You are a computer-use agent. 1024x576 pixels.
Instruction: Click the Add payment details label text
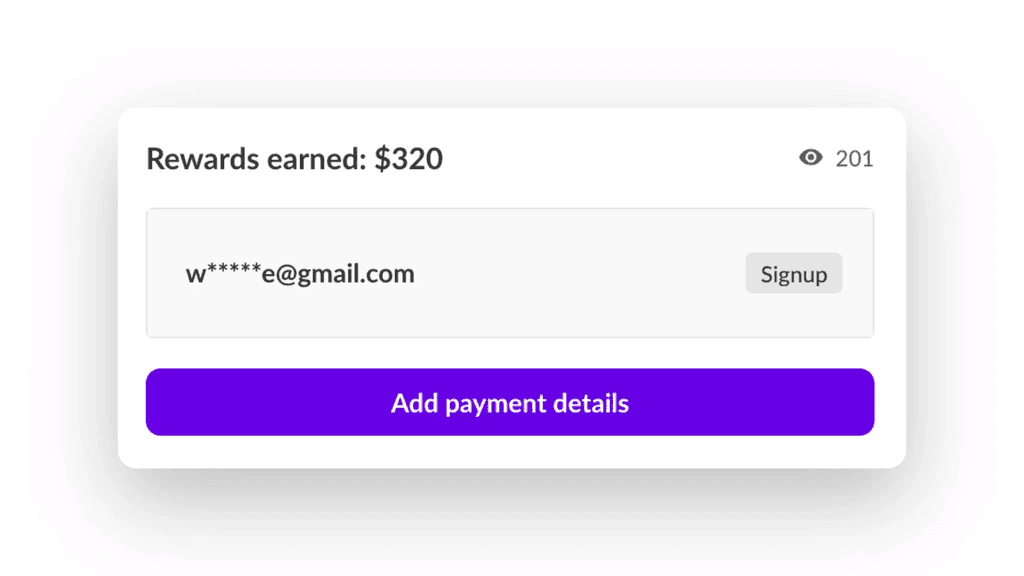(509, 403)
